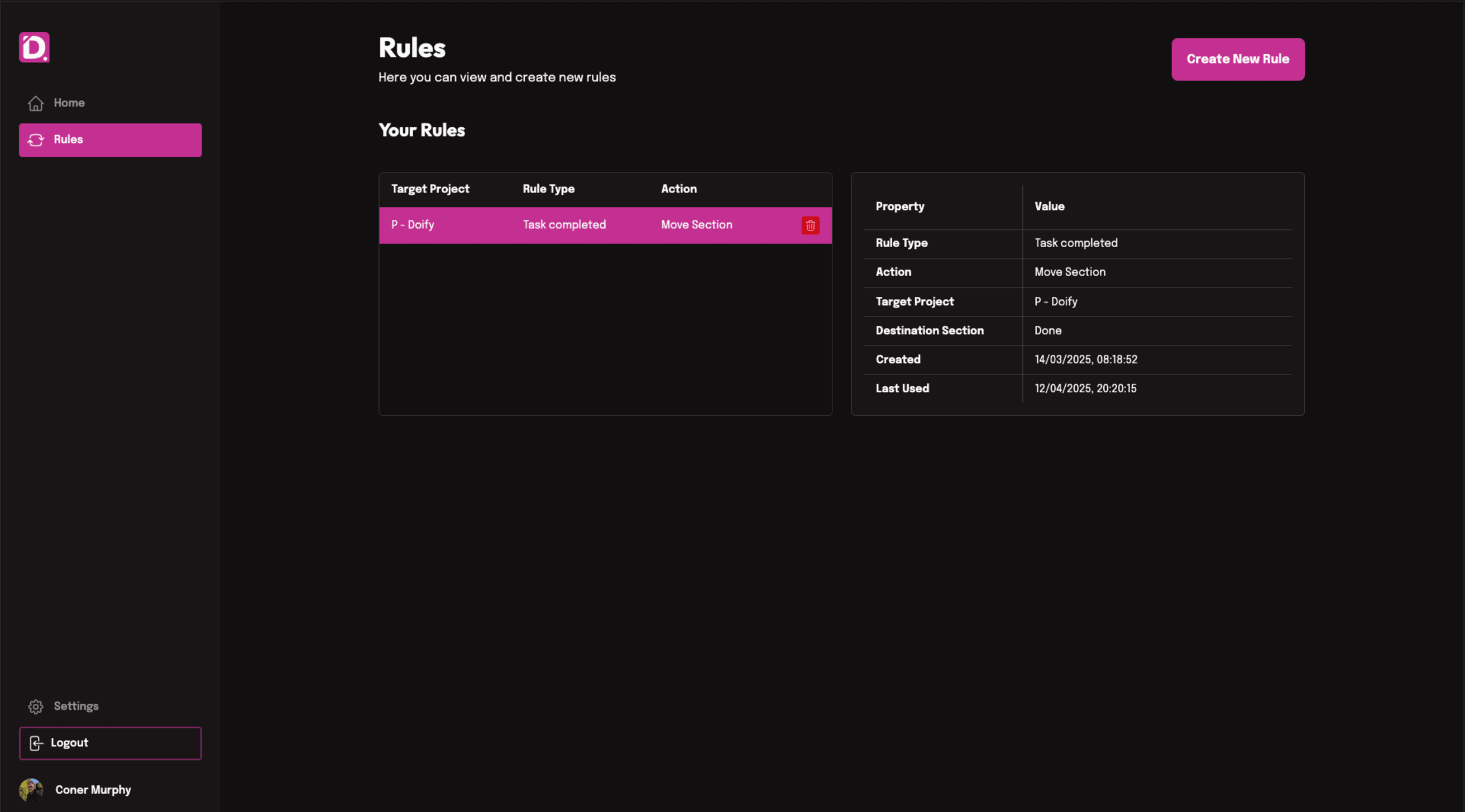Click the Logout button

pos(110,743)
